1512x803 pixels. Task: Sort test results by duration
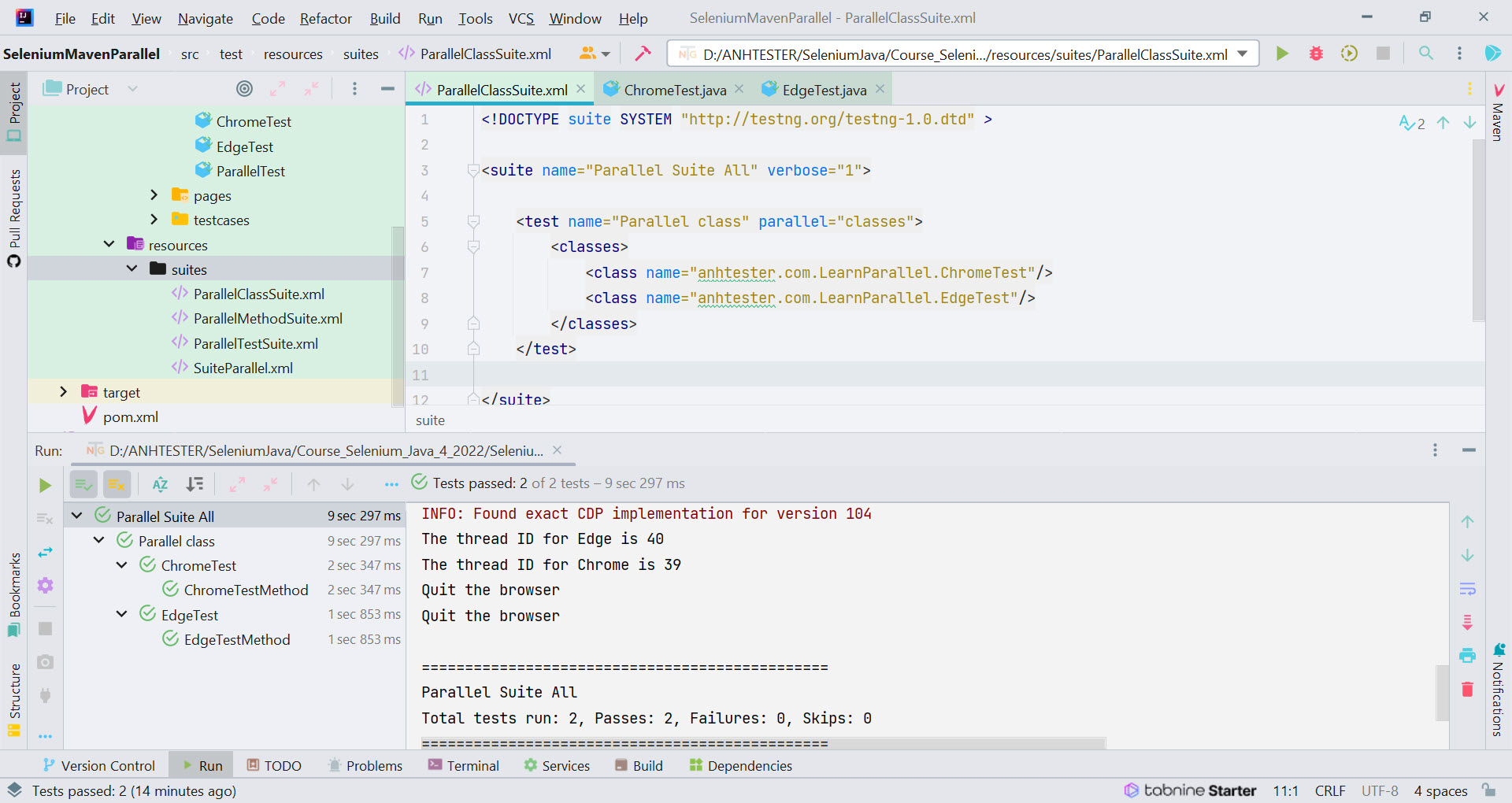tap(195, 484)
